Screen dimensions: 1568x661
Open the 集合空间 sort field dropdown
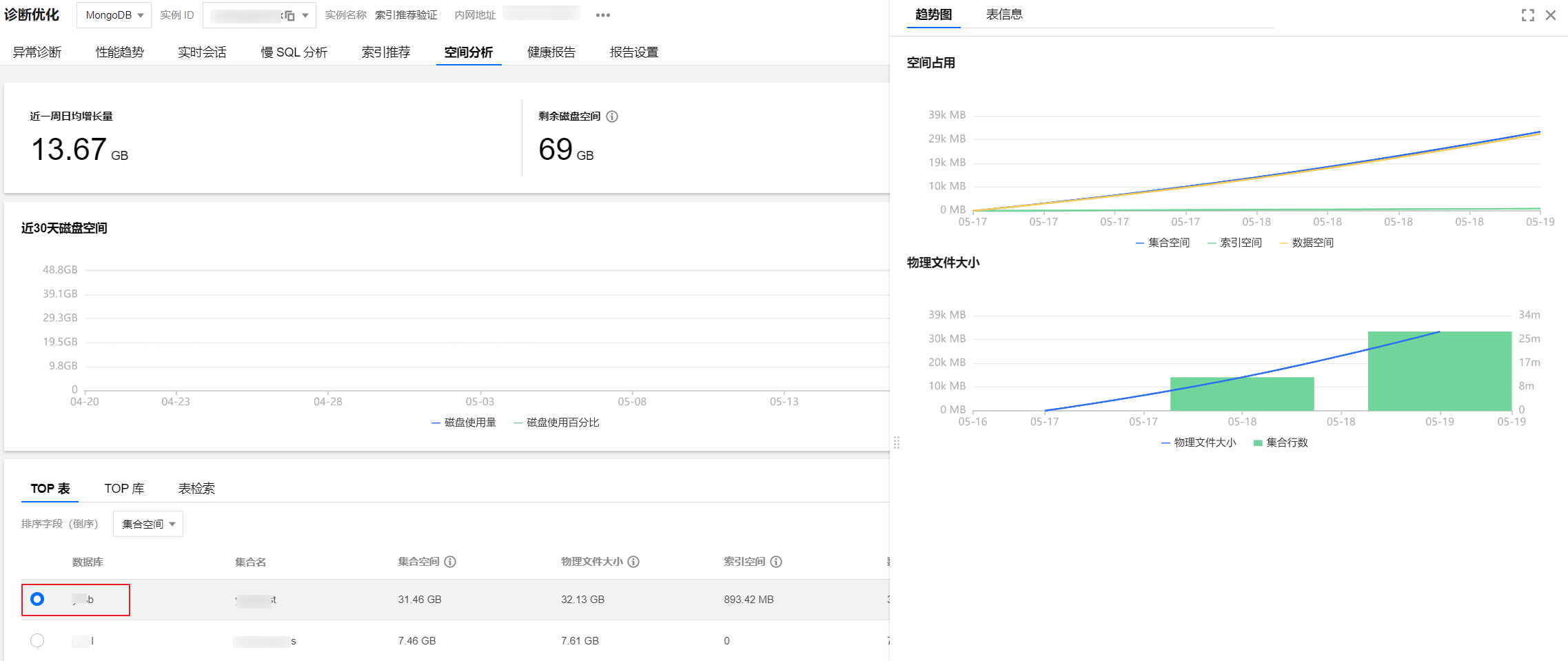click(x=148, y=524)
